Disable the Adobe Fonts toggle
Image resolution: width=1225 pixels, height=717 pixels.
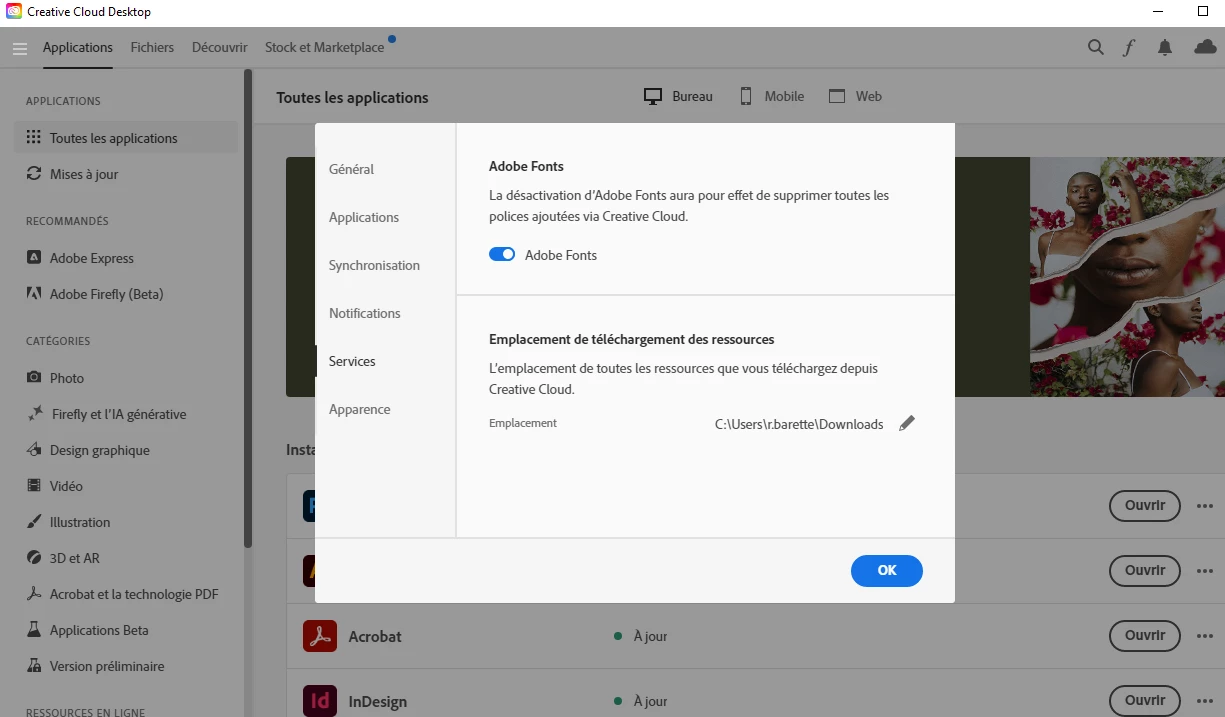(502, 255)
